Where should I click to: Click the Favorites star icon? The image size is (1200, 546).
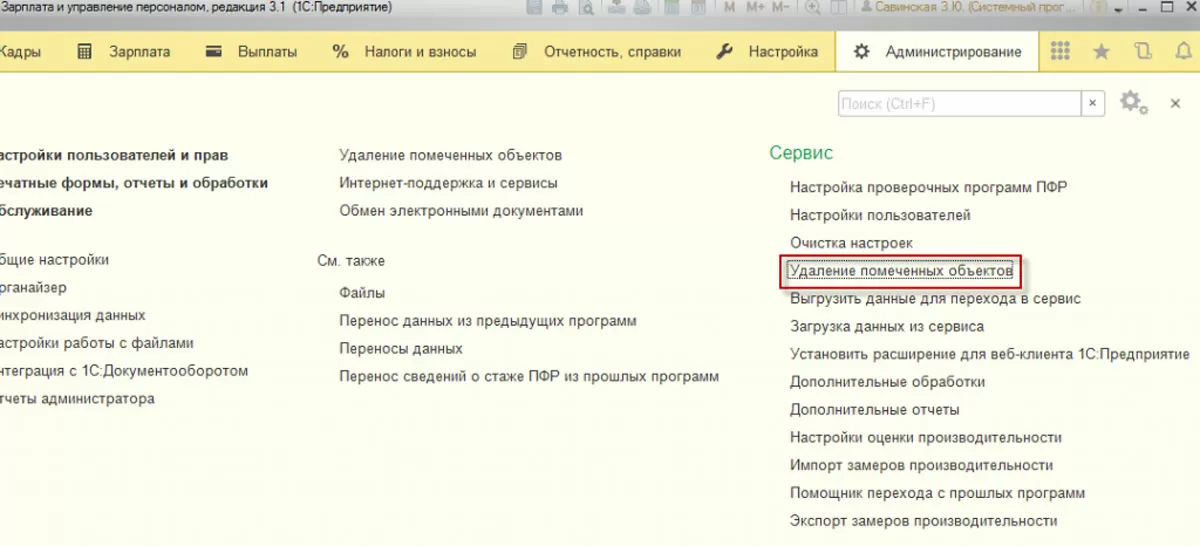[1101, 52]
